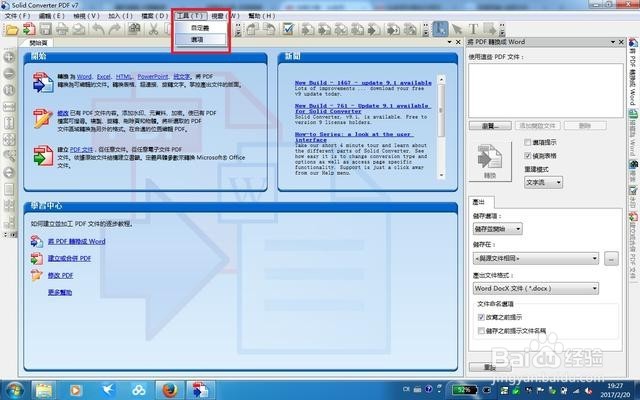640x400 pixels.
Task: Click the Convert icon in Start panel
Action: 43,82
